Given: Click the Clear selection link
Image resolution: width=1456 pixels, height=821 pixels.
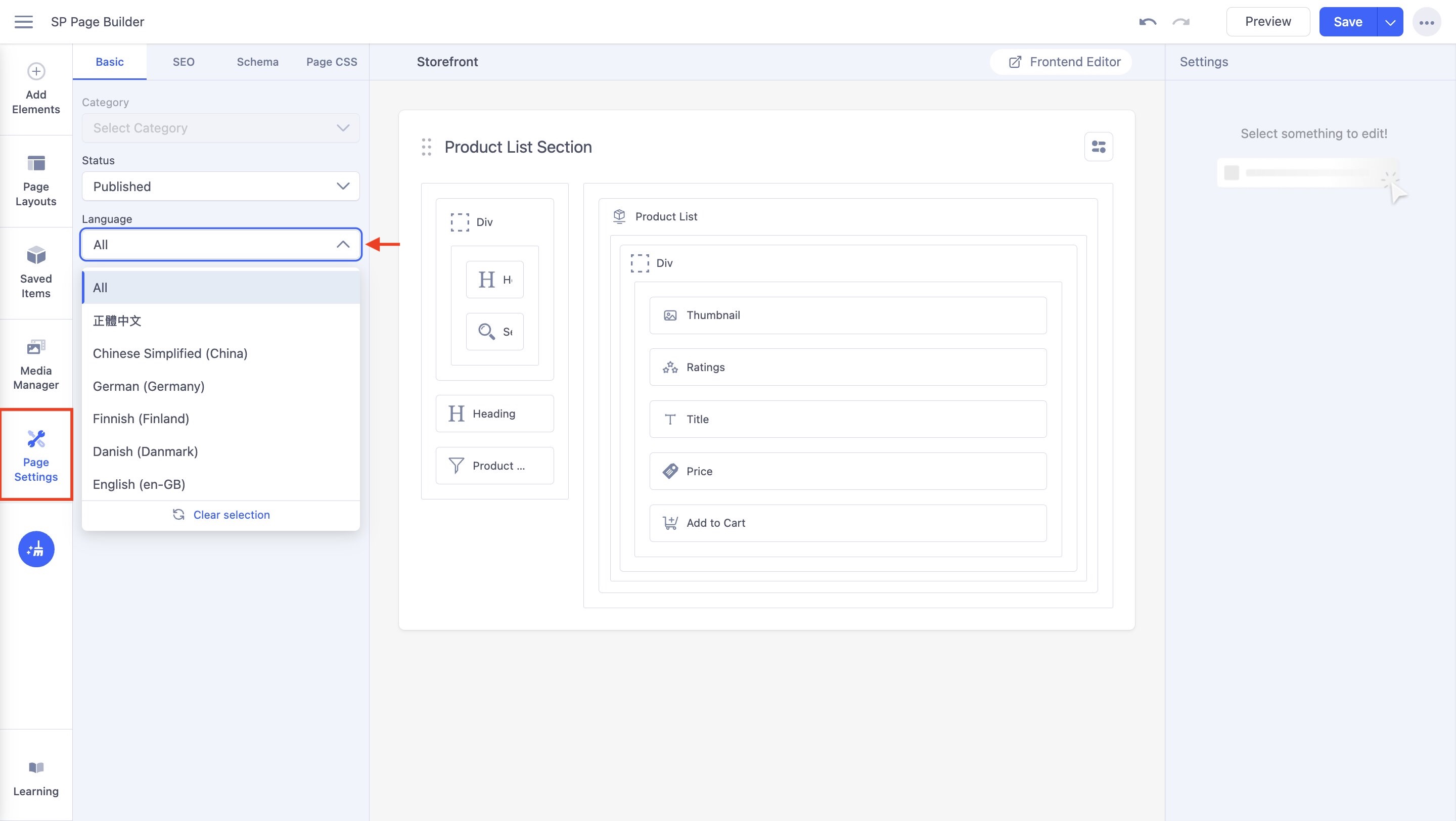Looking at the screenshot, I should tap(221, 515).
